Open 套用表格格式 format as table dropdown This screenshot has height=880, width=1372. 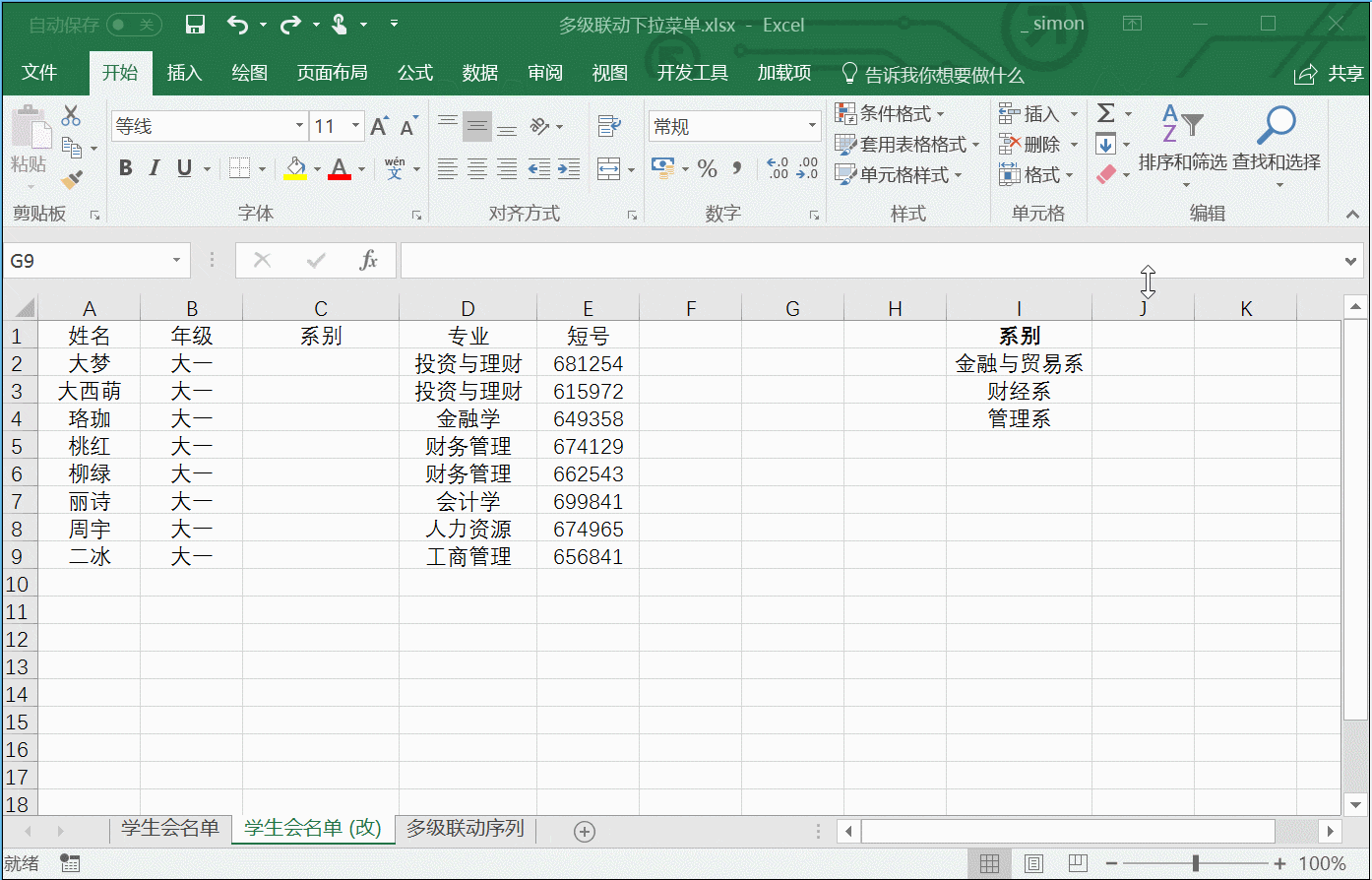tap(906, 145)
